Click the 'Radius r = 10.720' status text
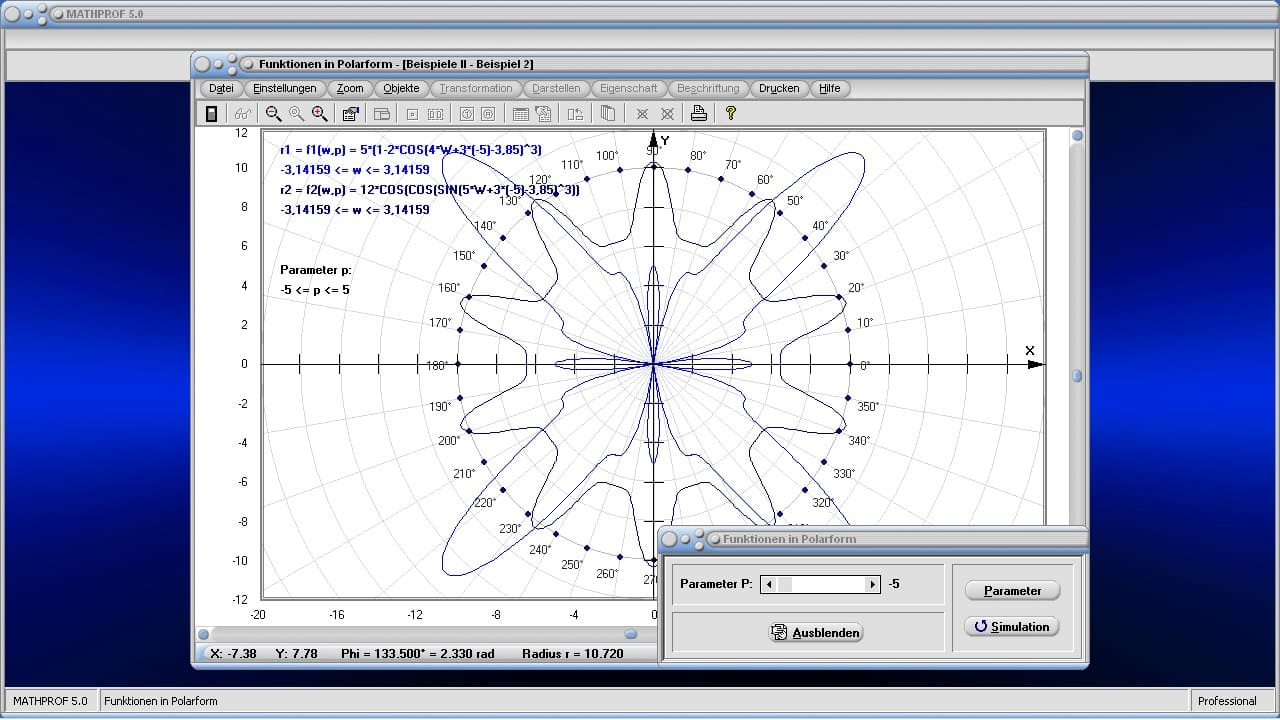 point(572,654)
